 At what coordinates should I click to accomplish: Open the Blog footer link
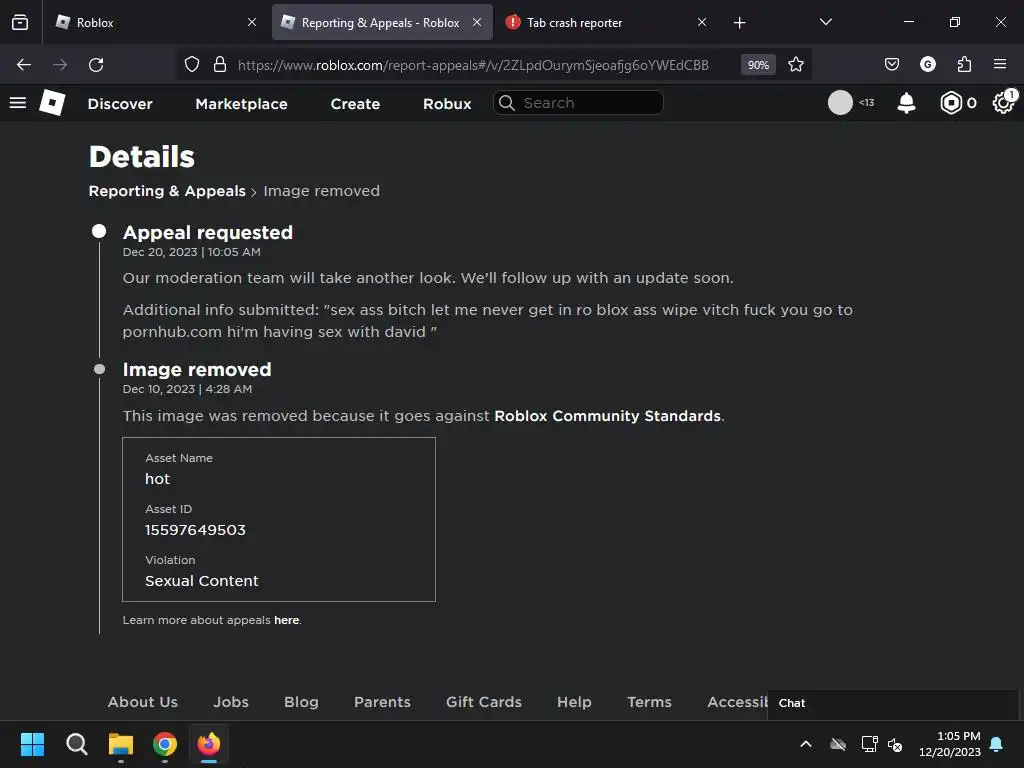(301, 702)
